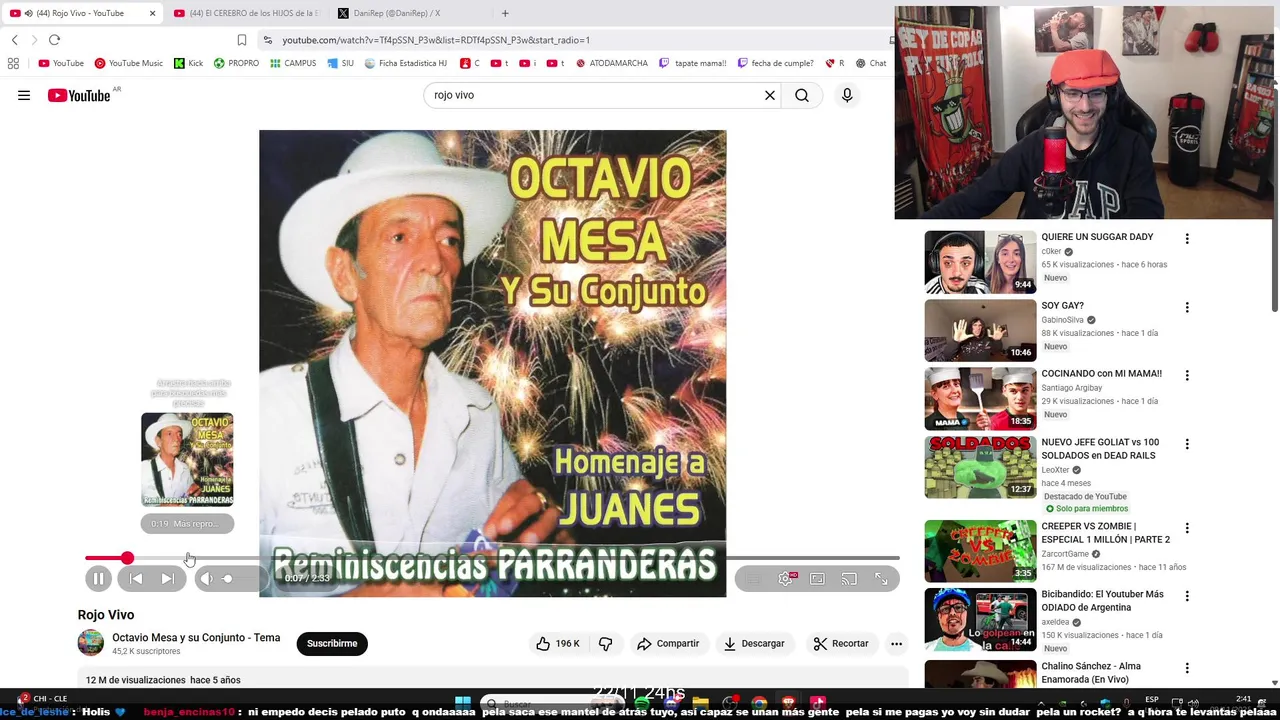Click the channel avatar of Octavio Mesa
The image size is (1280, 720).
(91, 643)
